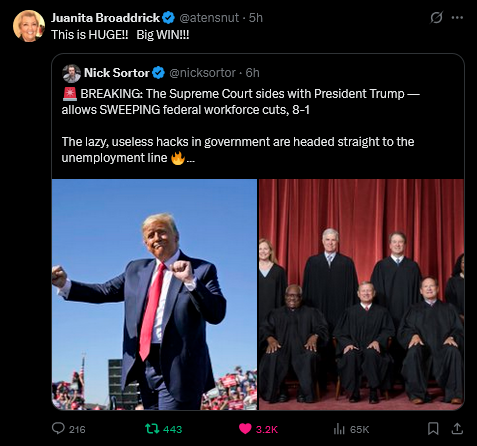
Task: Open Juanita Broaddrick's profile avatar
Action: click(x=29, y=26)
